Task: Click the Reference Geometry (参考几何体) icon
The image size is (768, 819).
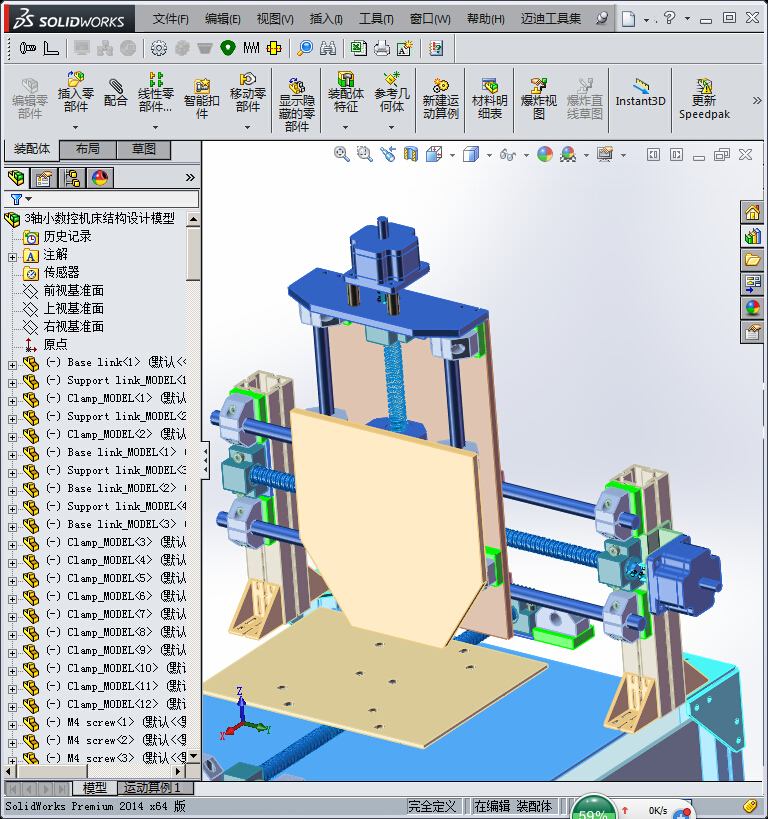Action: (x=391, y=92)
